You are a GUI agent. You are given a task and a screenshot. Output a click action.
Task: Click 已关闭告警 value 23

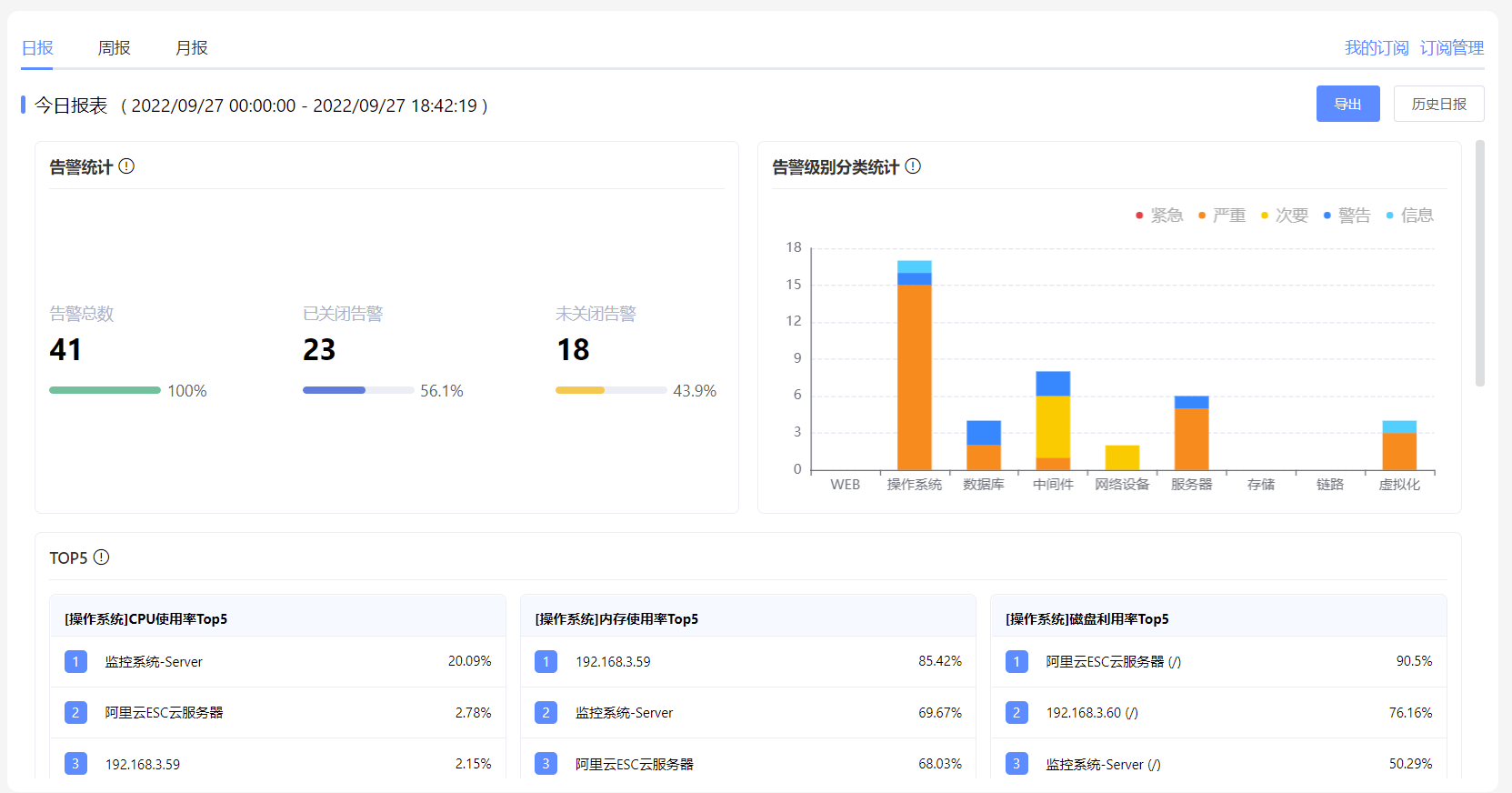[319, 350]
